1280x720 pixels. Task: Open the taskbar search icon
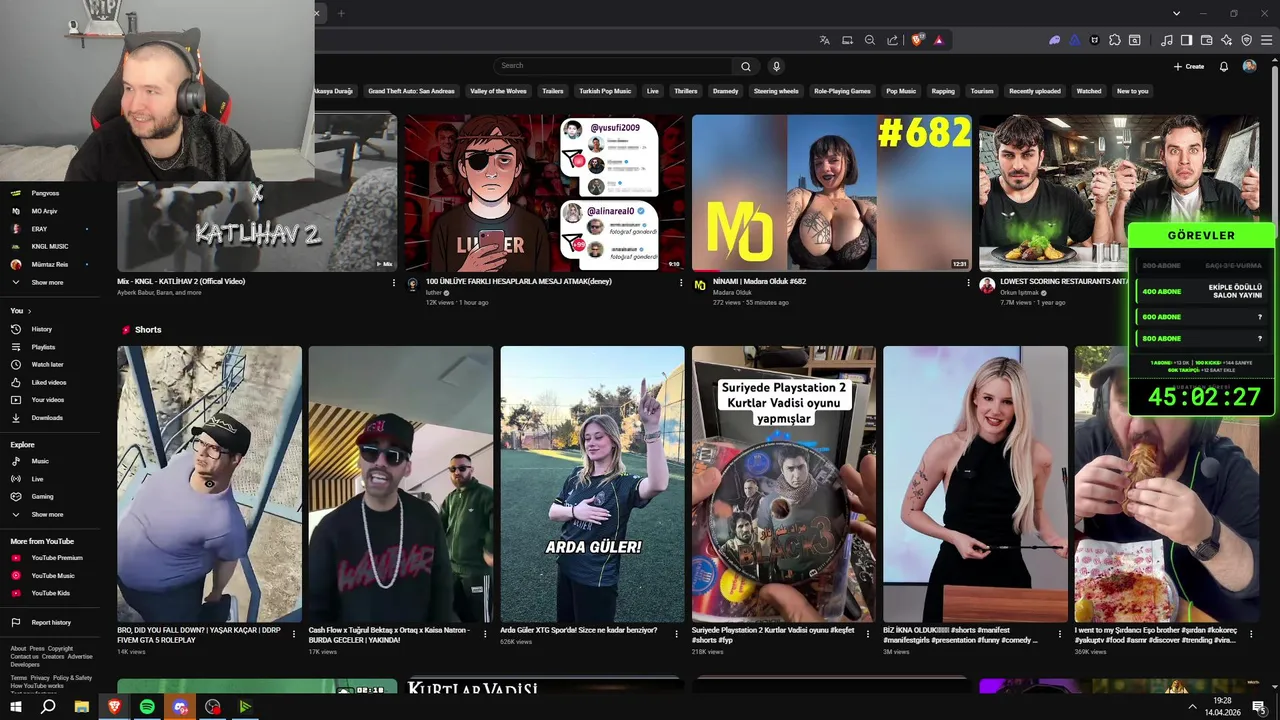[x=48, y=707]
